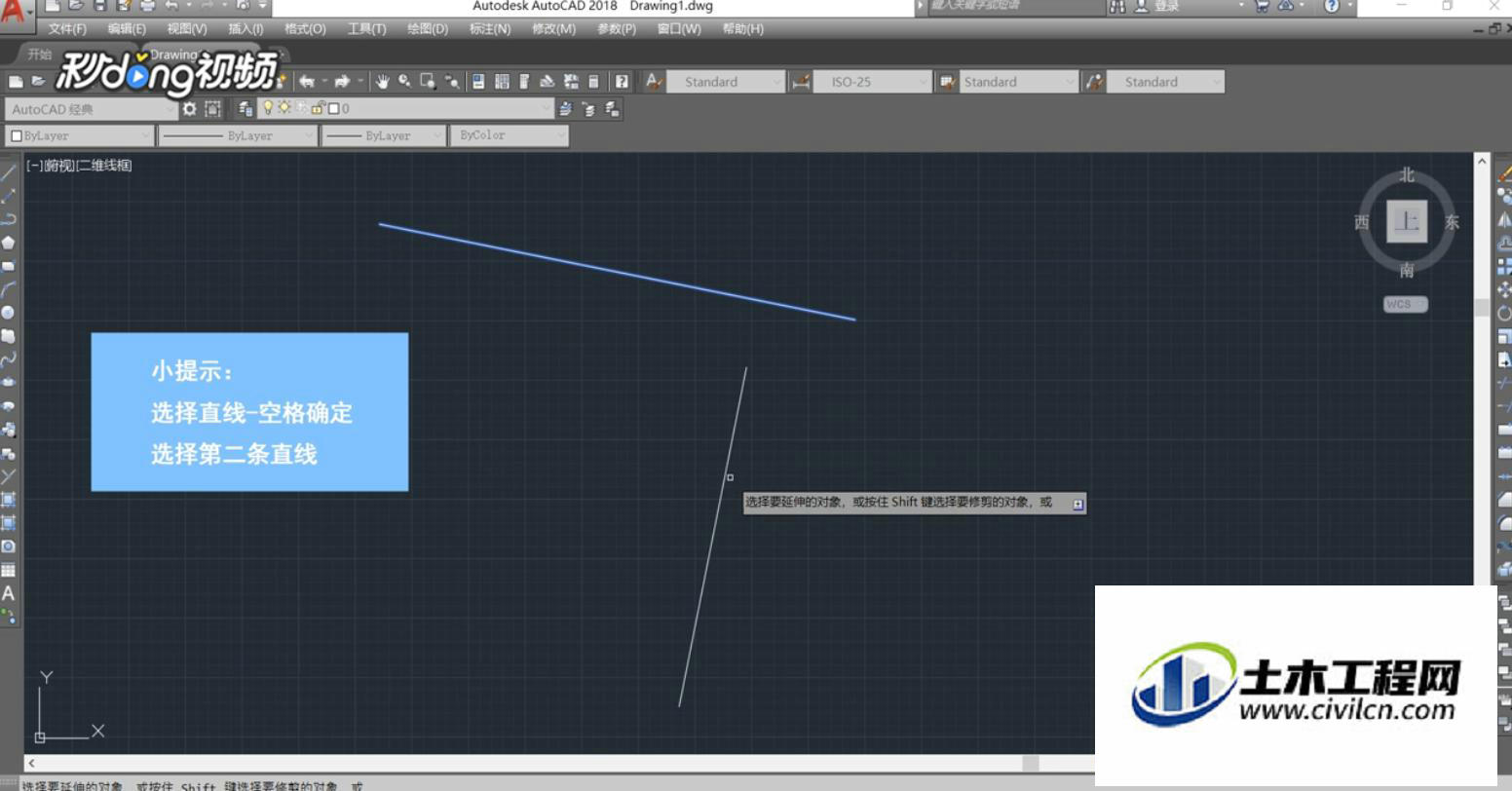Viewport: 1512px width, 791px height.
Task: Open the 绘图(D) menu
Action: point(428,29)
